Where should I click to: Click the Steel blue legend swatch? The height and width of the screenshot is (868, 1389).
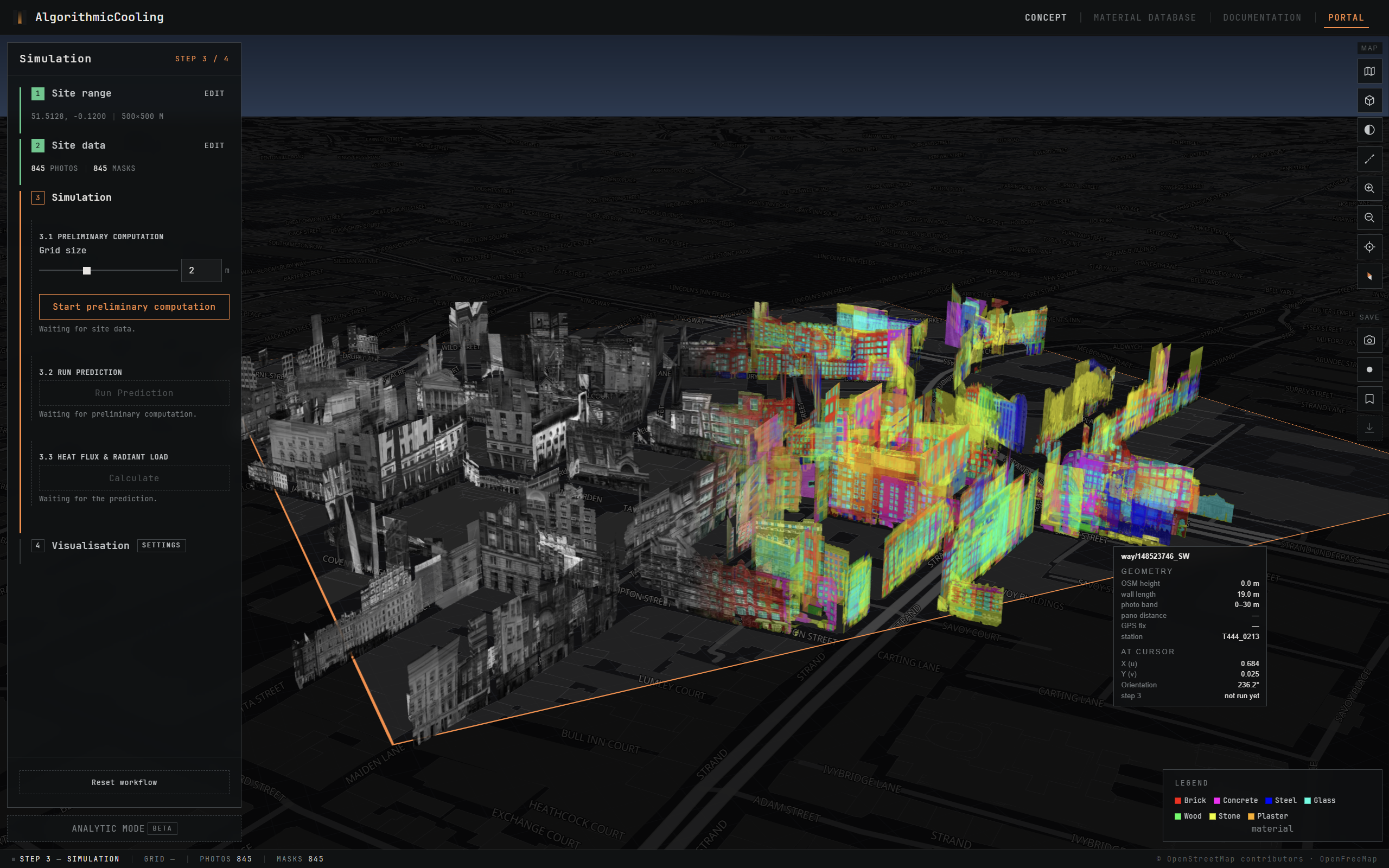click(x=1269, y=800)
